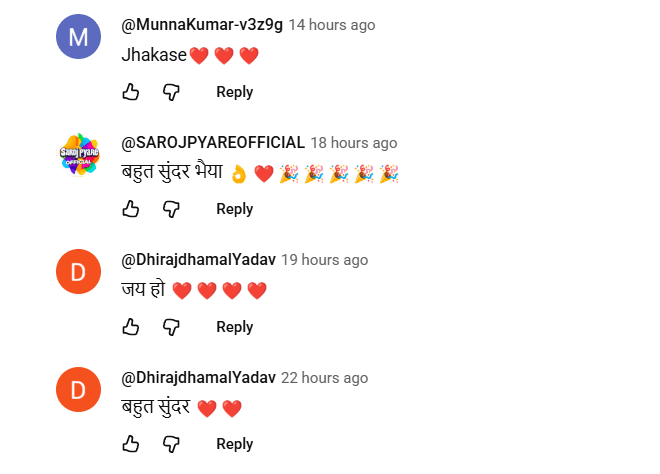Click the "18 hours ago" timestamp
This screenshot has height=474, width=660.
[354, 143]
